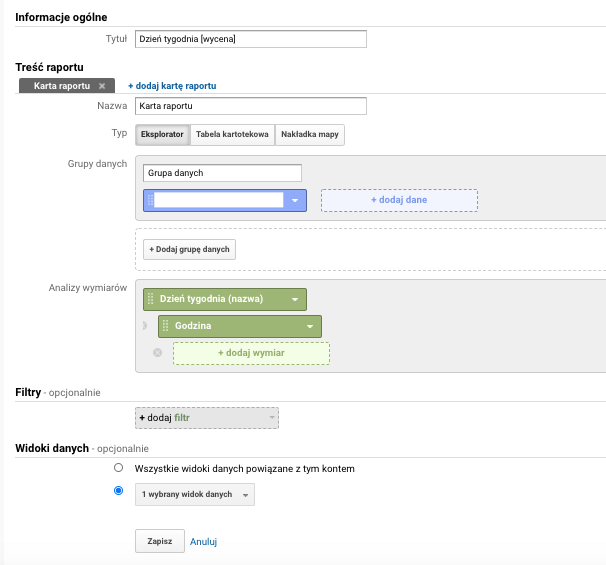Expand the Godzina dimension dropdown
Viewport: 606px width, 565px height.
click(x=310, y=326)
